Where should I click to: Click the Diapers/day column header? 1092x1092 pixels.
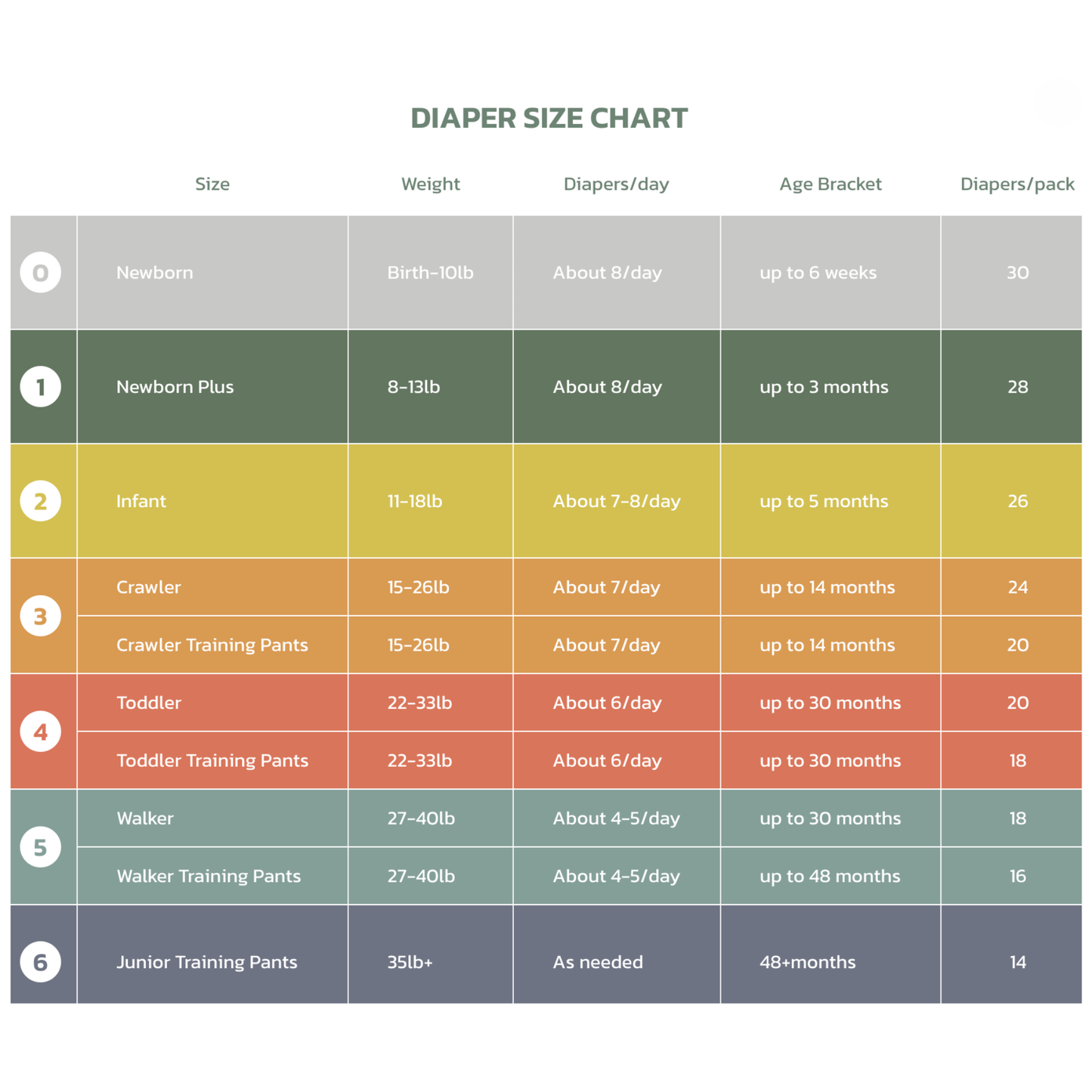pos(616,184)
